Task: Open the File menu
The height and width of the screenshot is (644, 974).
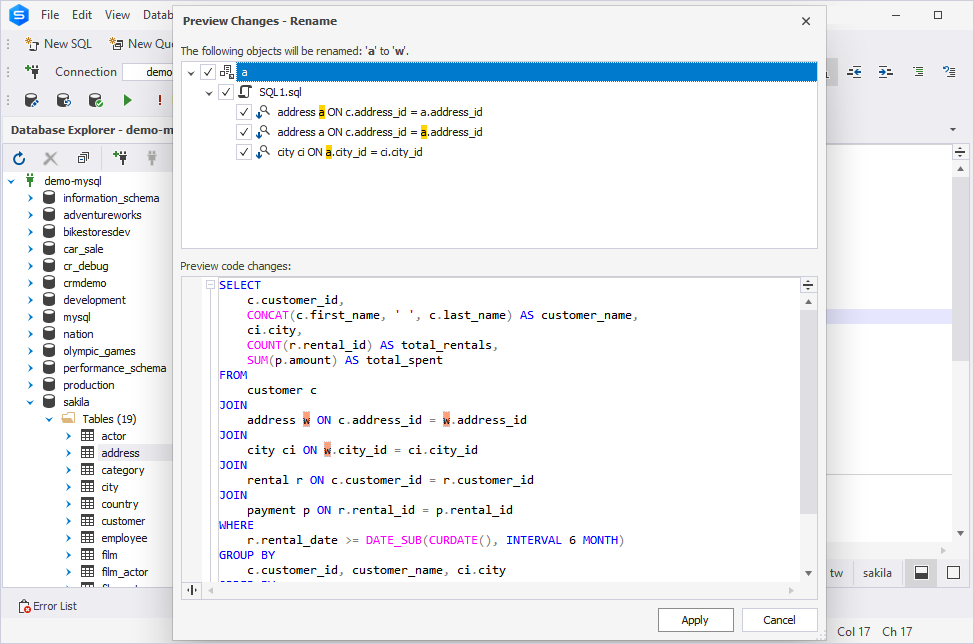Action: click(50, 15)
